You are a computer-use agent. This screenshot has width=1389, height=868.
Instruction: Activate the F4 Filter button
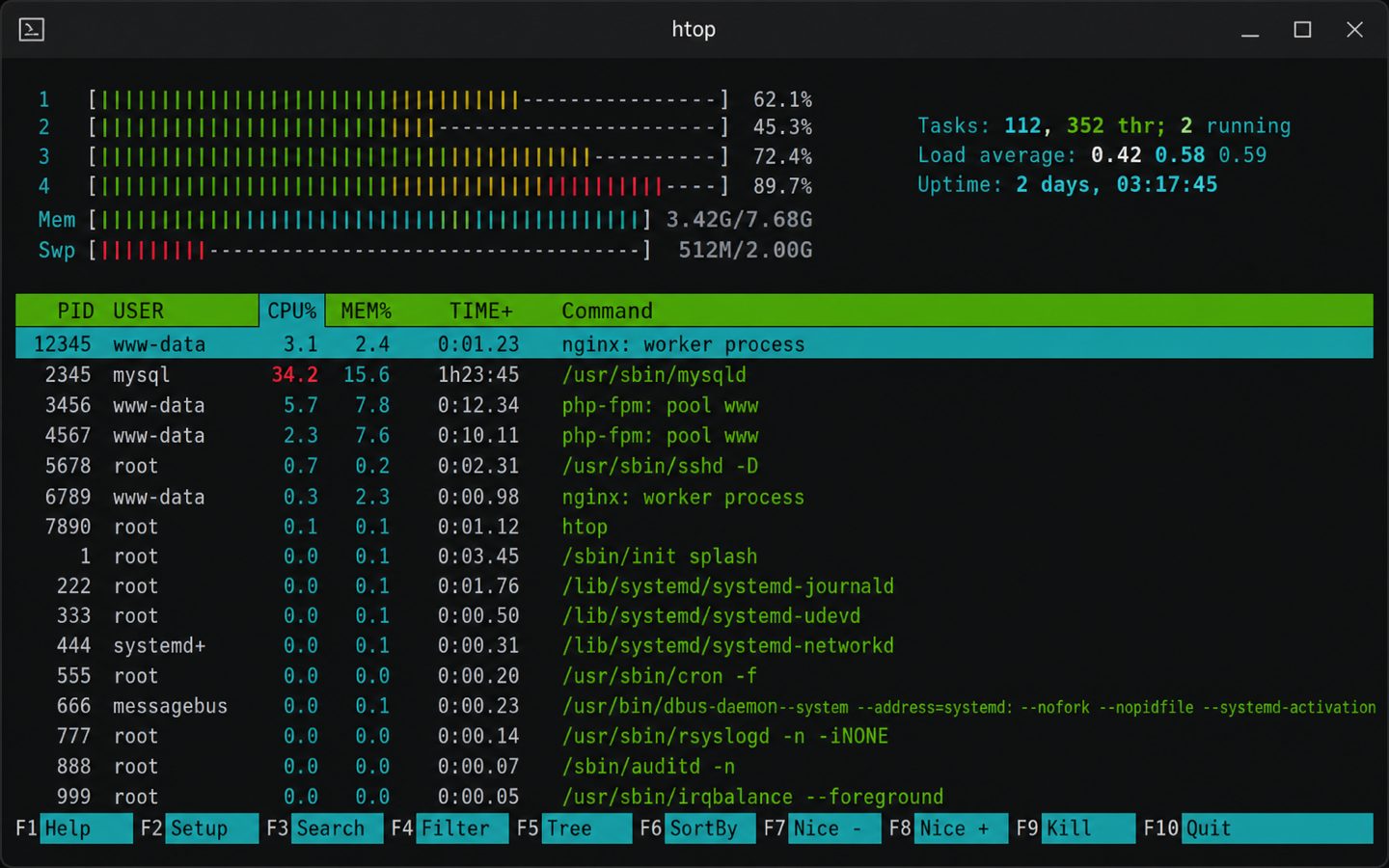pos(449,828)
